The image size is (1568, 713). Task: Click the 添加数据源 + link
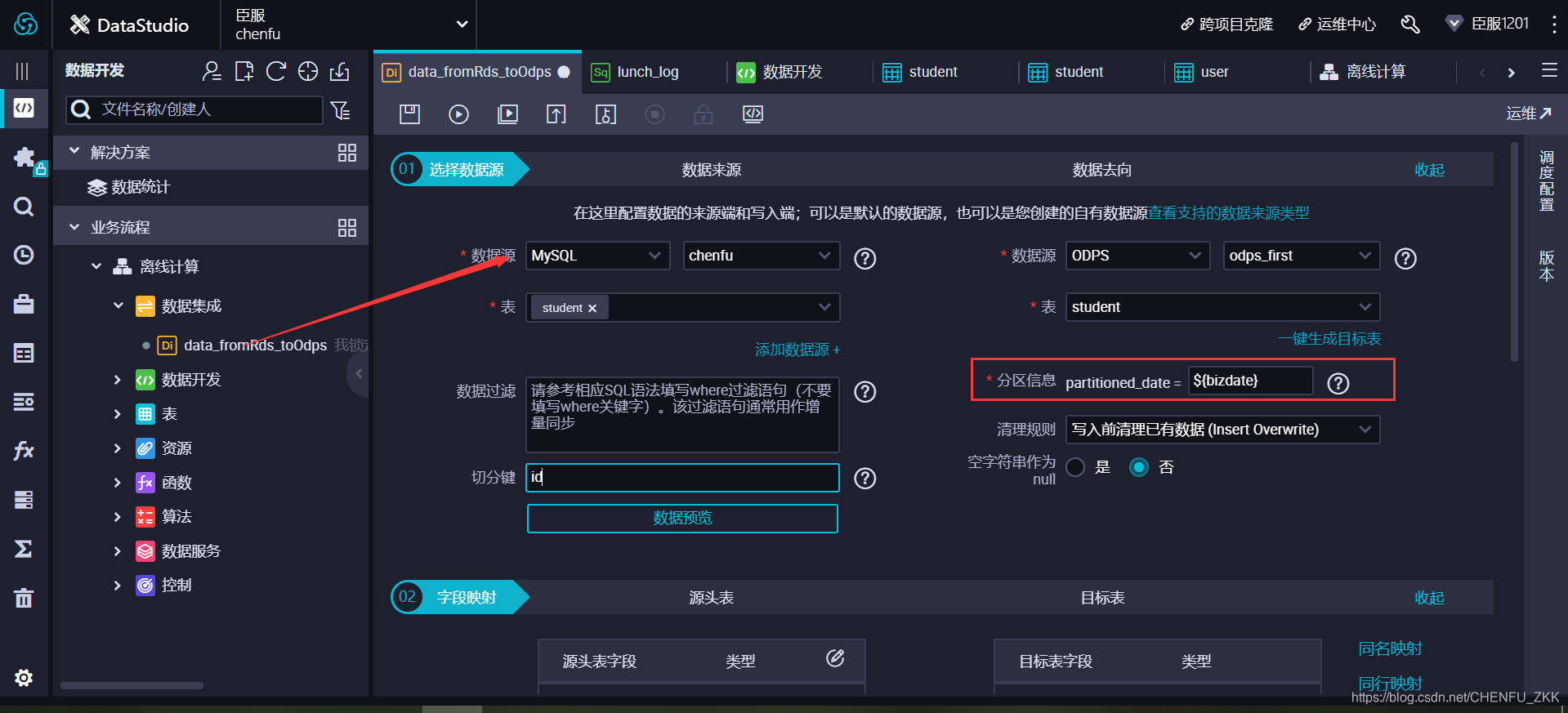coord(797,350)
